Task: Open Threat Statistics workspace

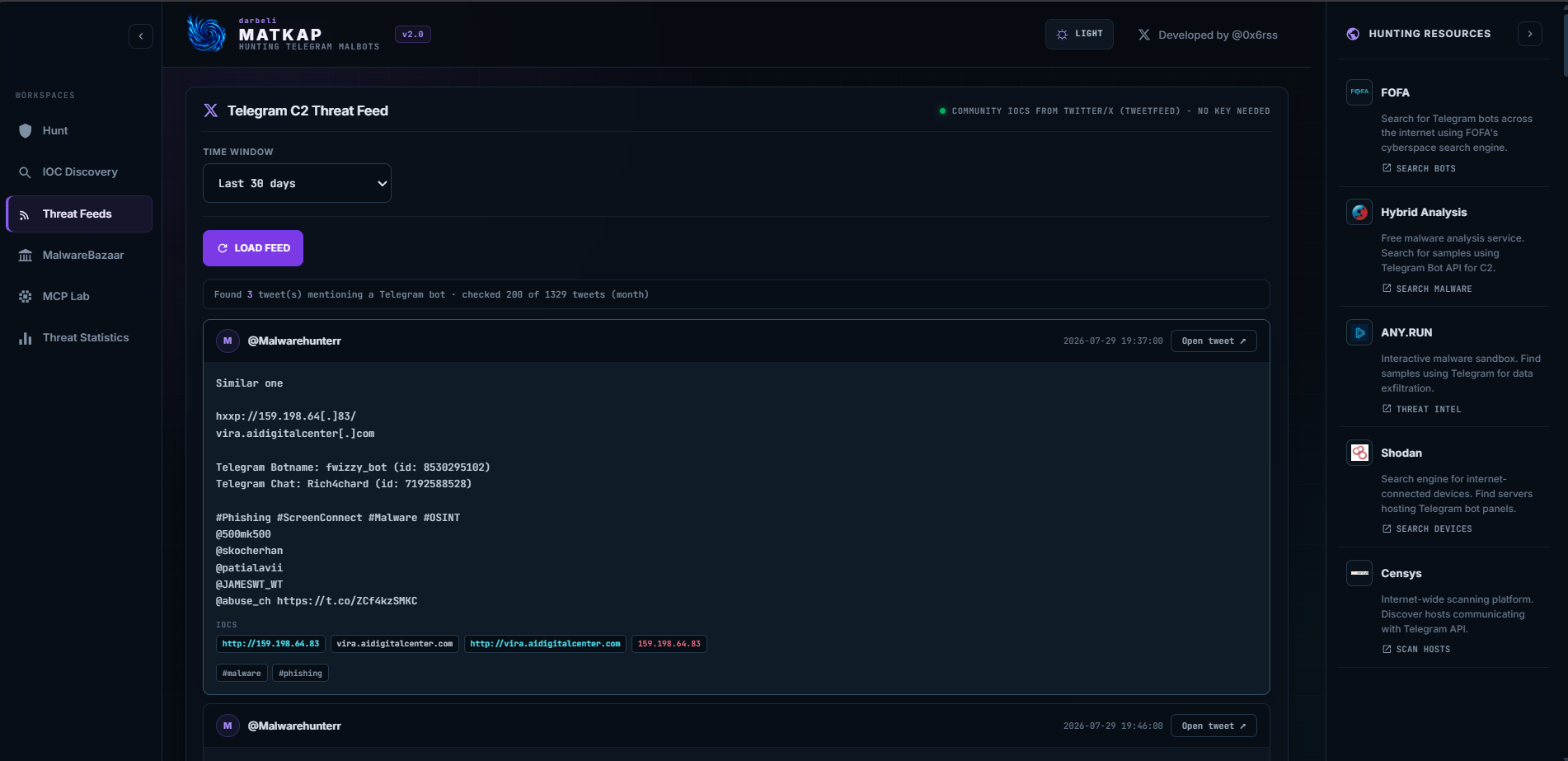Action: tap(79, 337)
